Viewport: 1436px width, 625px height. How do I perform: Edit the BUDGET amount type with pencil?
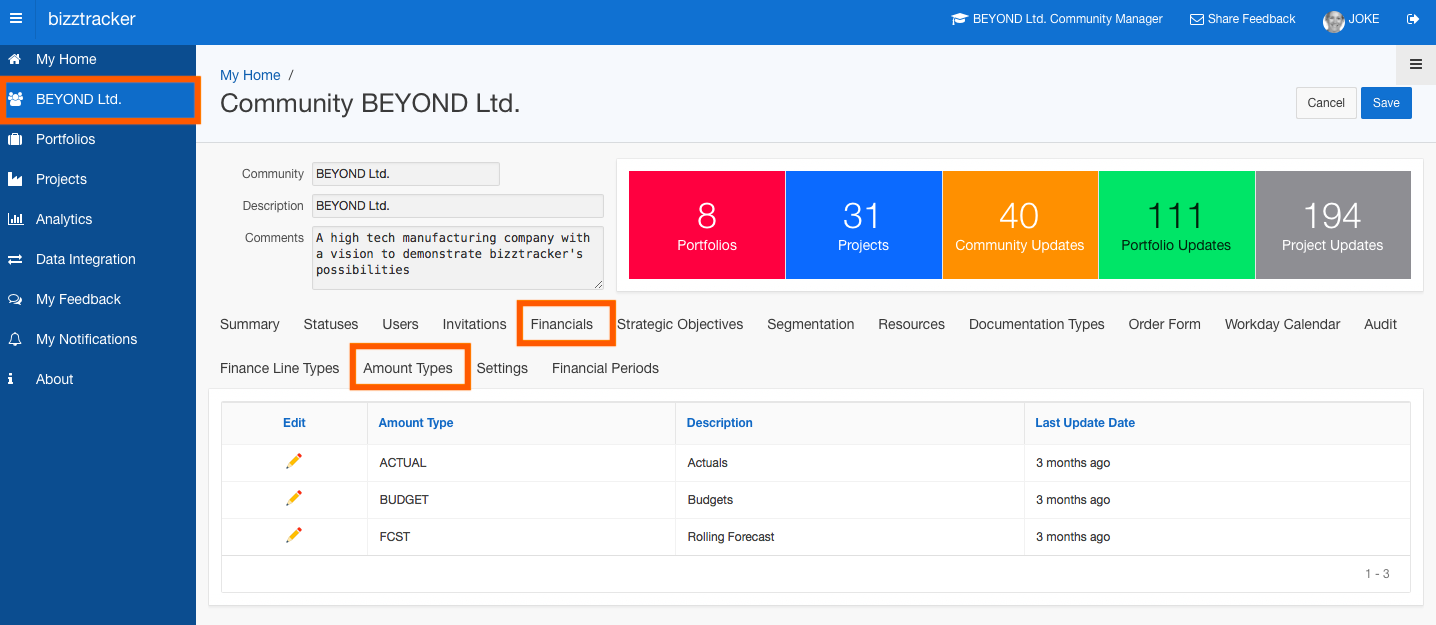294,498
